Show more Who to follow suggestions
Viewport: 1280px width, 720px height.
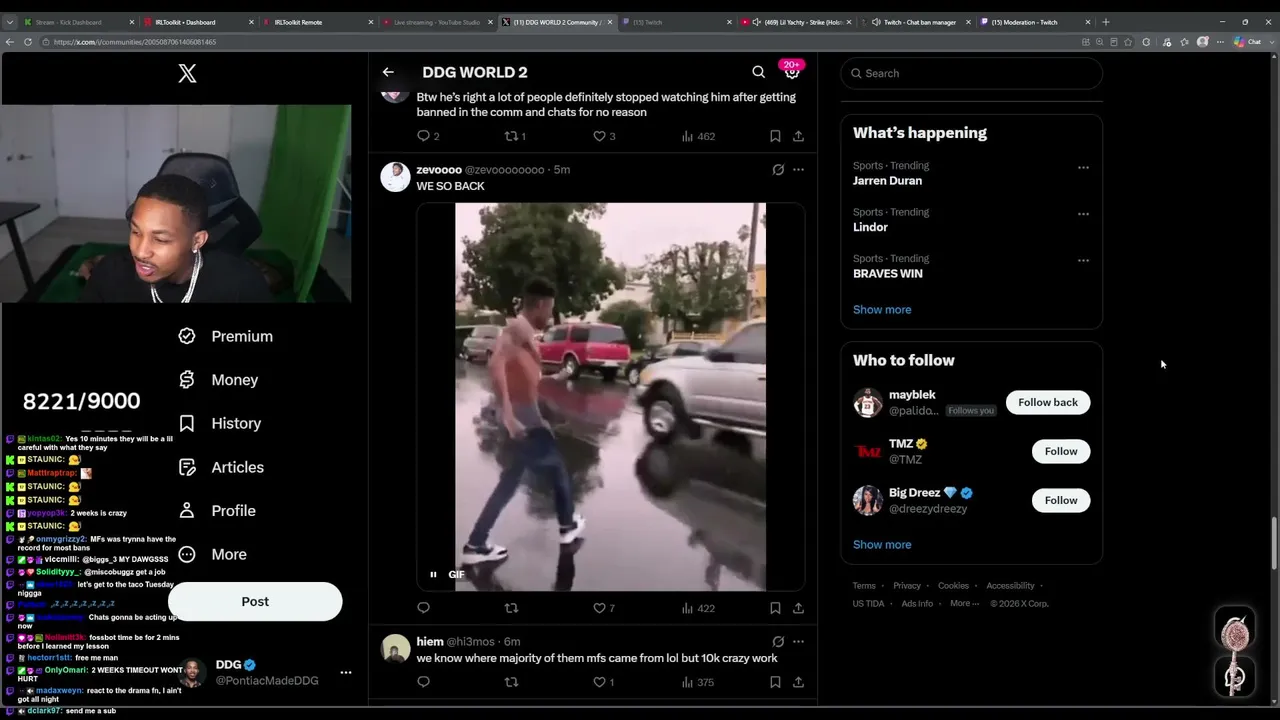(882, 545)
